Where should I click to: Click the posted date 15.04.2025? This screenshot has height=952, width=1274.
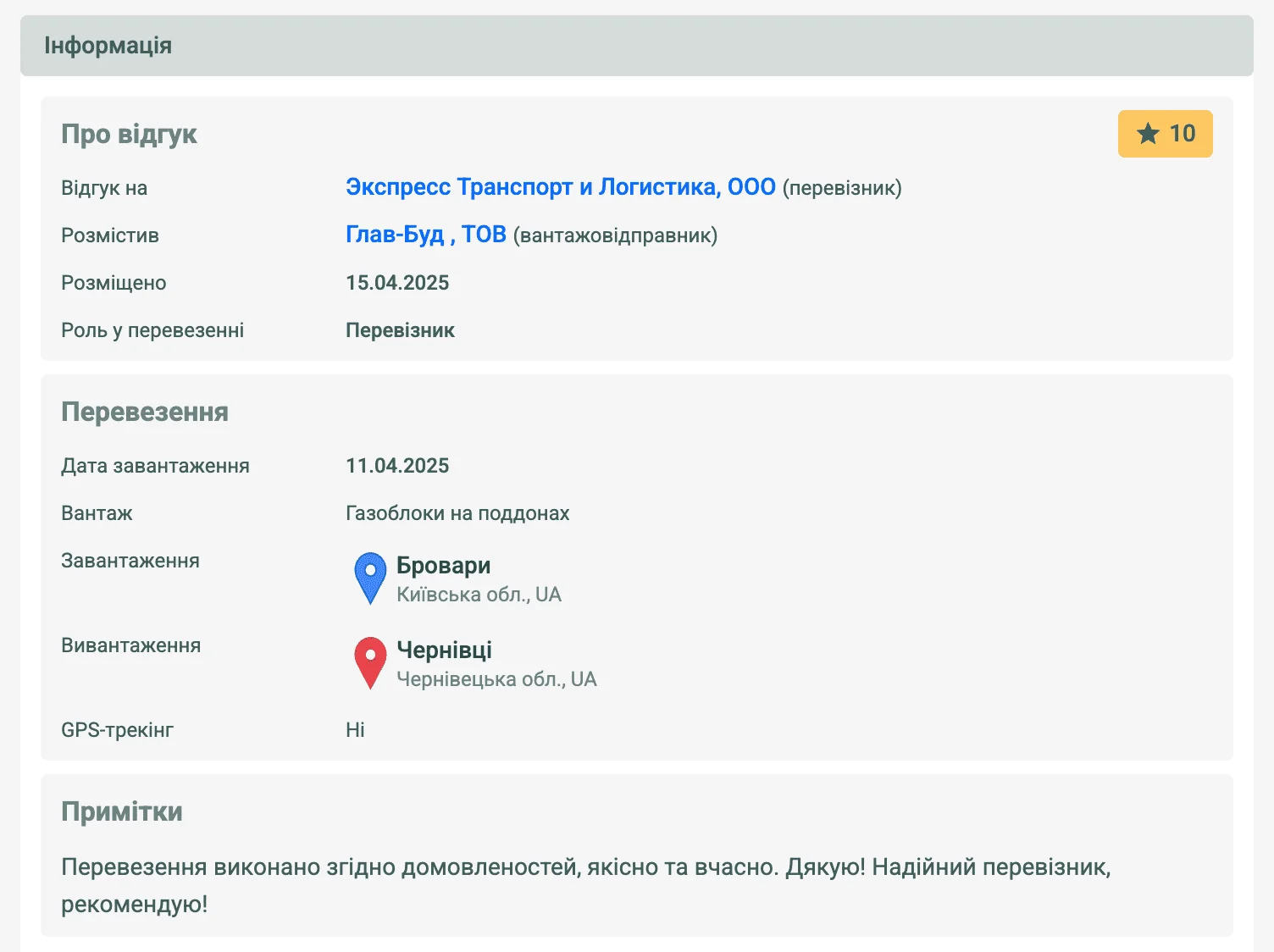pyautogui.click(x=397, y=283)
